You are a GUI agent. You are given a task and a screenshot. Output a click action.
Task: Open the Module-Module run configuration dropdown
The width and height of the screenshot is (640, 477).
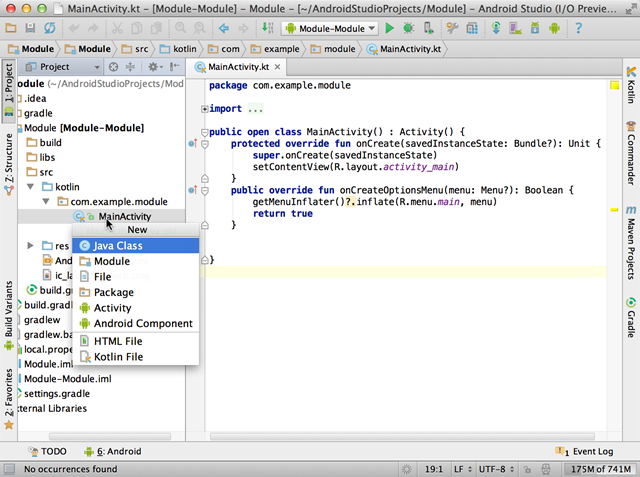(x=330, y=28)
